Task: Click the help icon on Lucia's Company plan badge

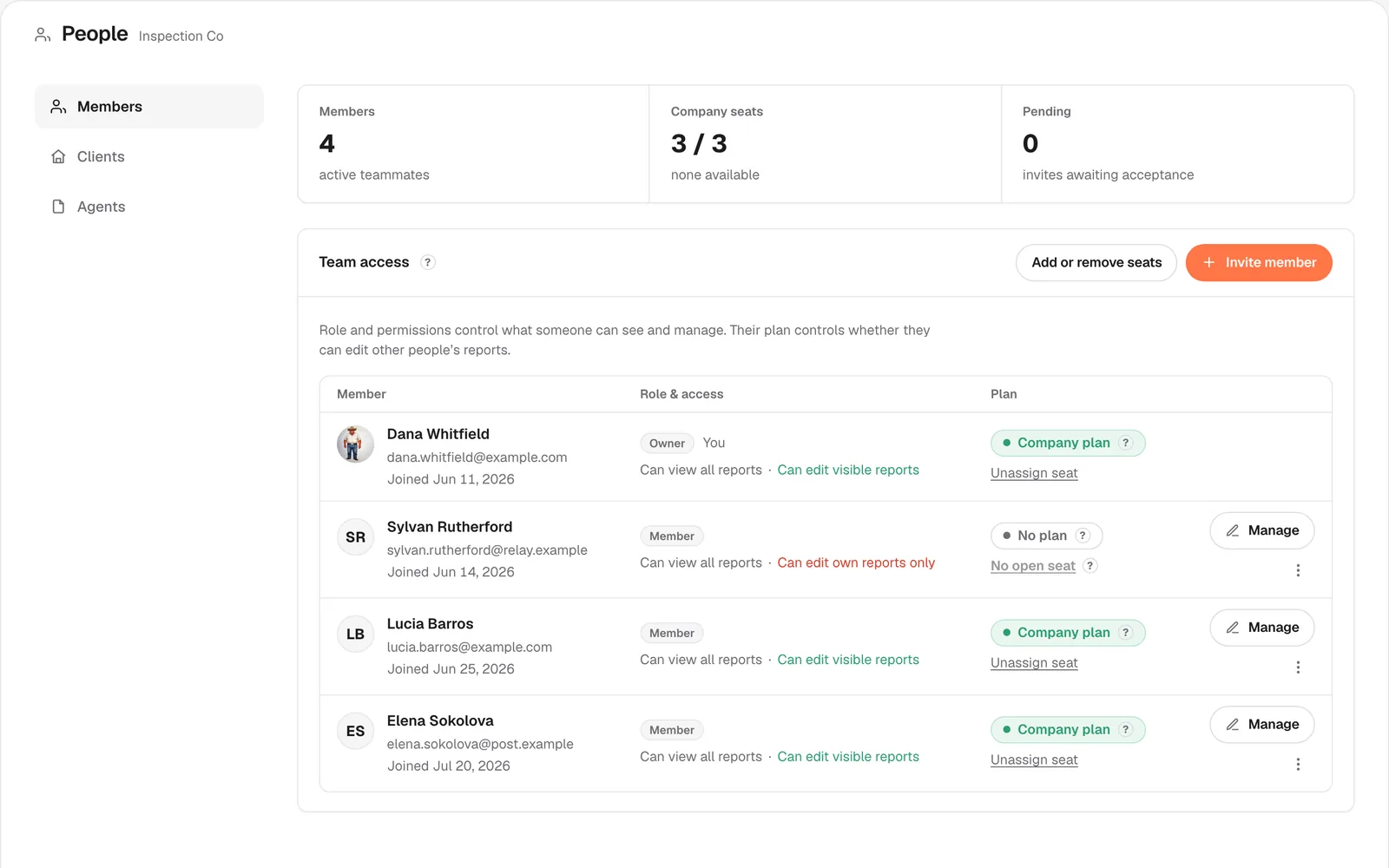Action: [1126, 633]
